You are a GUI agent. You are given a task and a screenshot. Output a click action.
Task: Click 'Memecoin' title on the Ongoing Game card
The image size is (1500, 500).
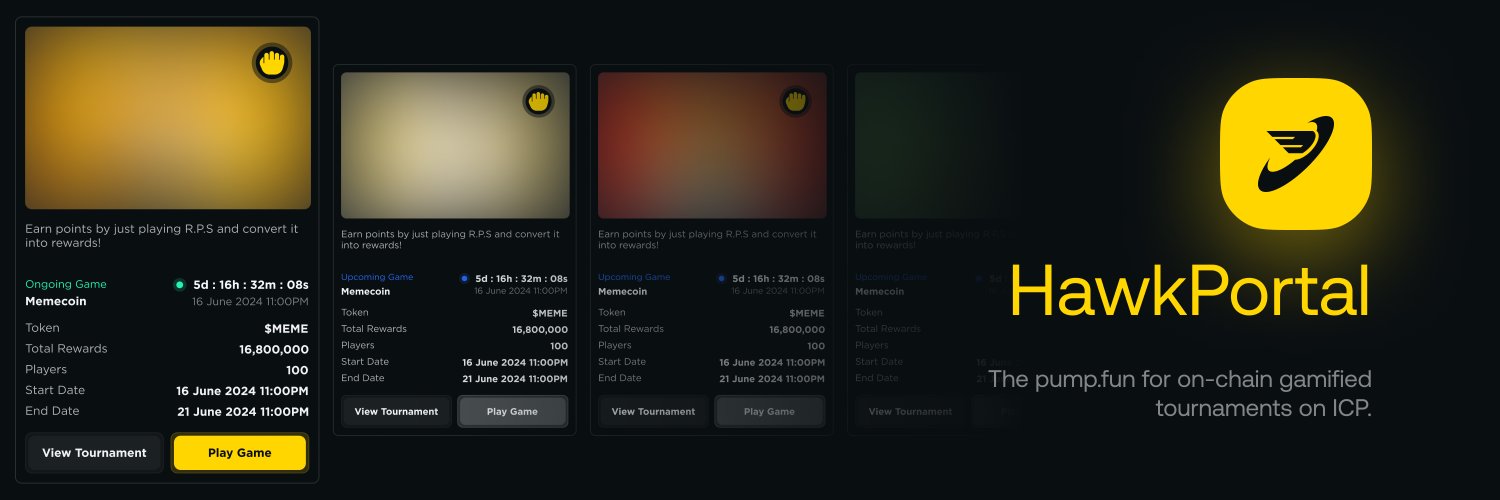point(56,301)
